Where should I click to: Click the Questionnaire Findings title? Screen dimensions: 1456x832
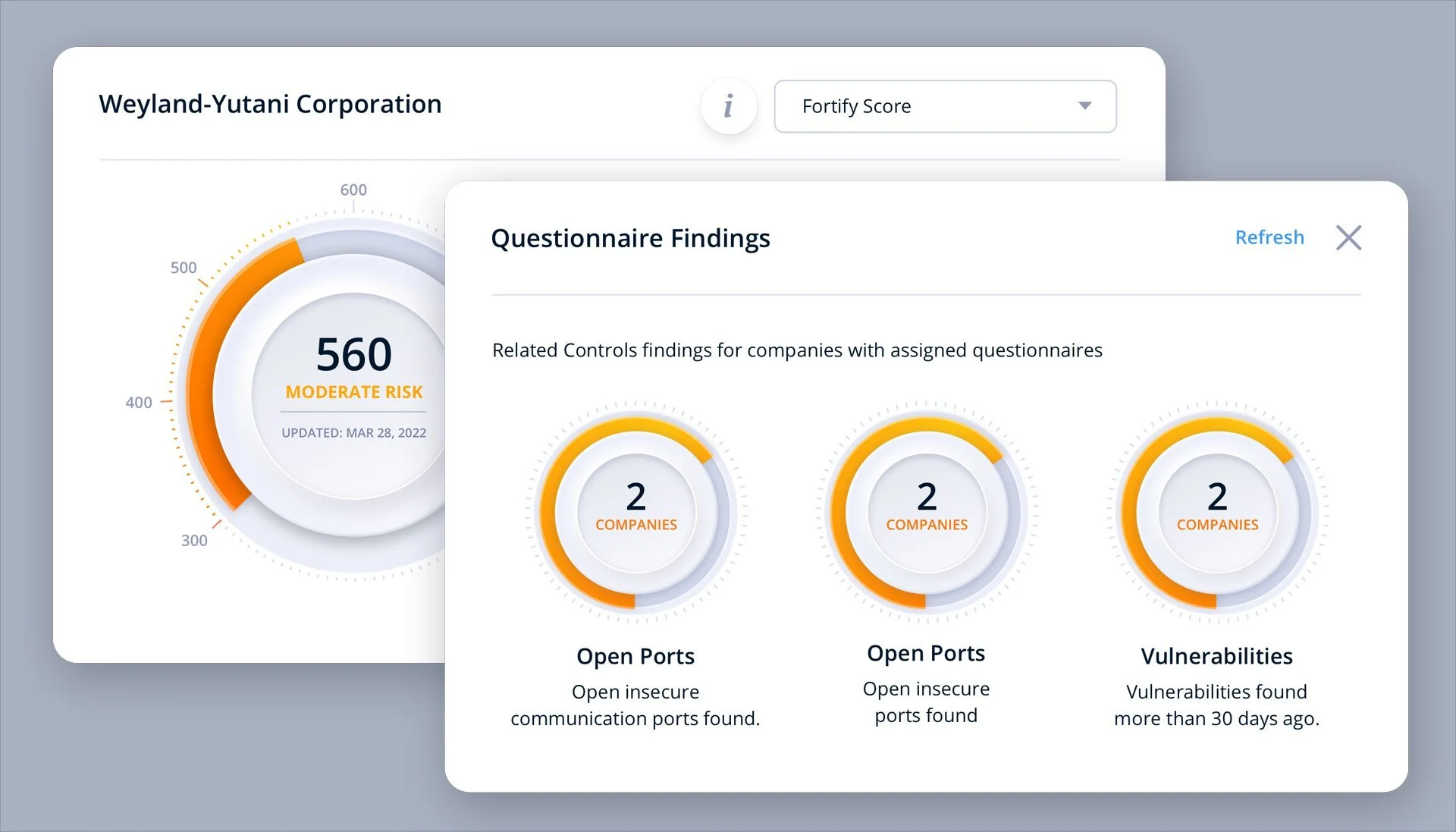(x=630, y=238)
